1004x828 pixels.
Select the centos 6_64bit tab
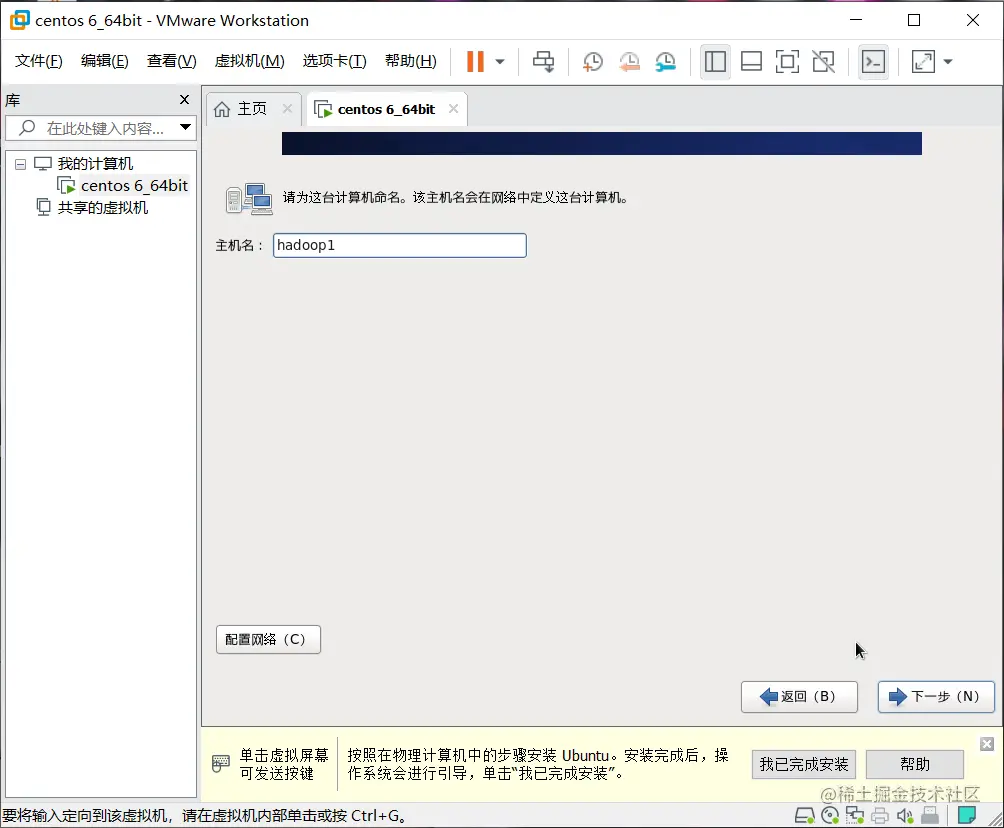coord(385,110)
